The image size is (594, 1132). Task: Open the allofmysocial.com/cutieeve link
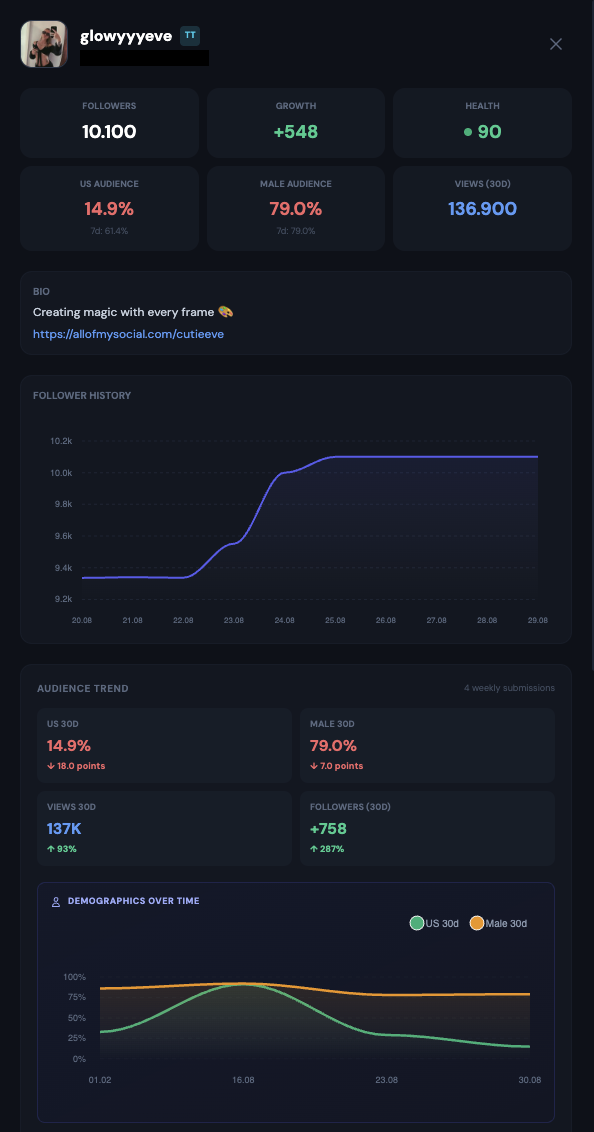[x=128, y=334]
